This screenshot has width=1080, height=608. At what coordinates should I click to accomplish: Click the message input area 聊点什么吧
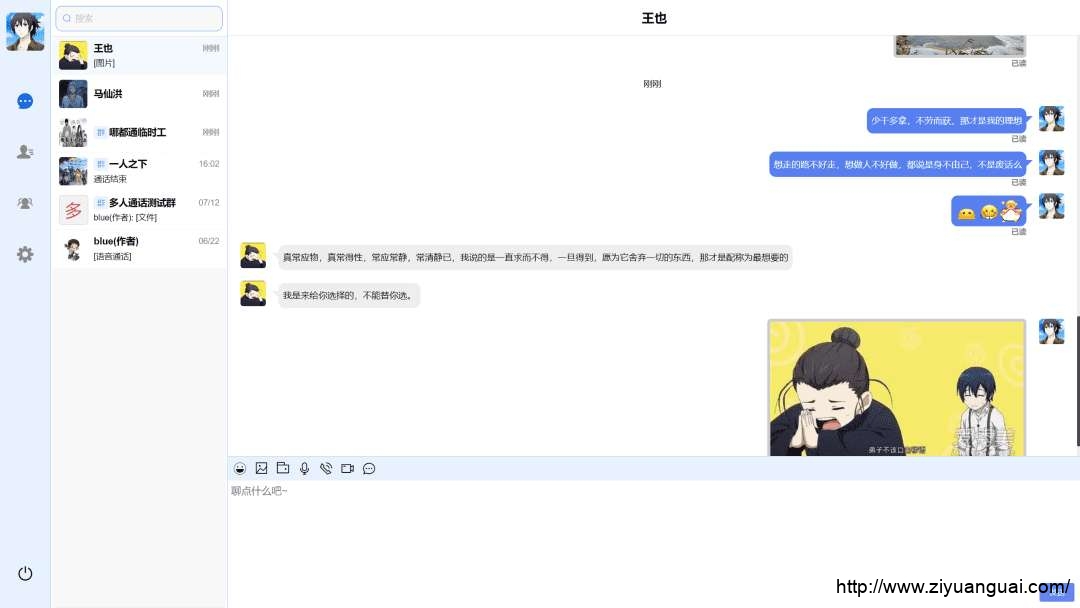tap(653, 530)
